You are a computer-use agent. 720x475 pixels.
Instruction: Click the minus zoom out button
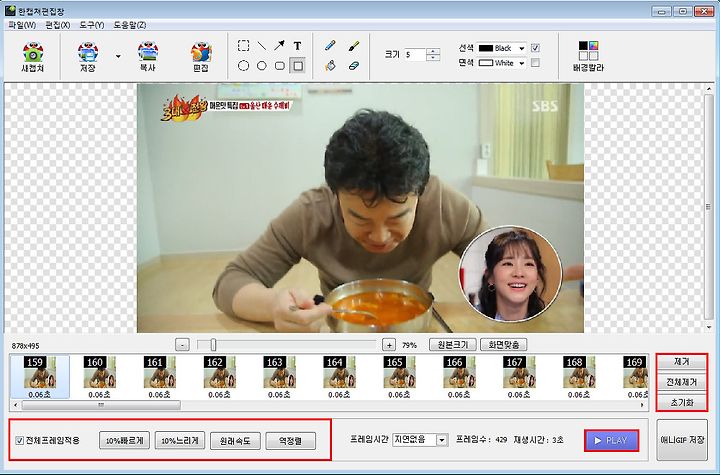pos(182,345)
